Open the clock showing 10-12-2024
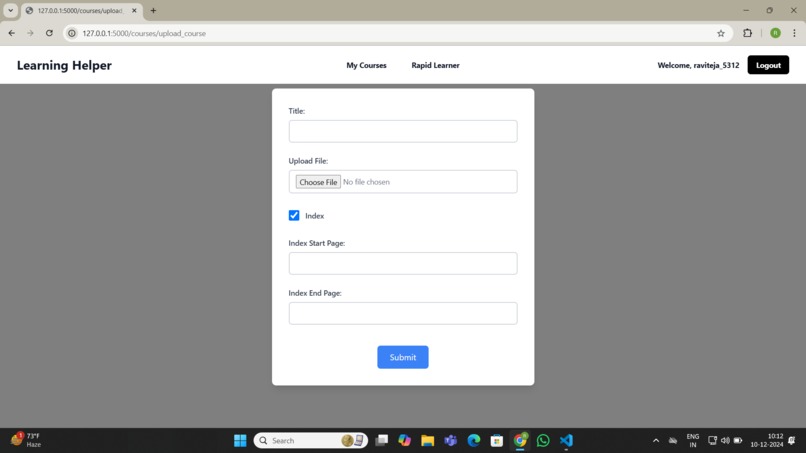The image size is (806, 453). coord(766,441)
